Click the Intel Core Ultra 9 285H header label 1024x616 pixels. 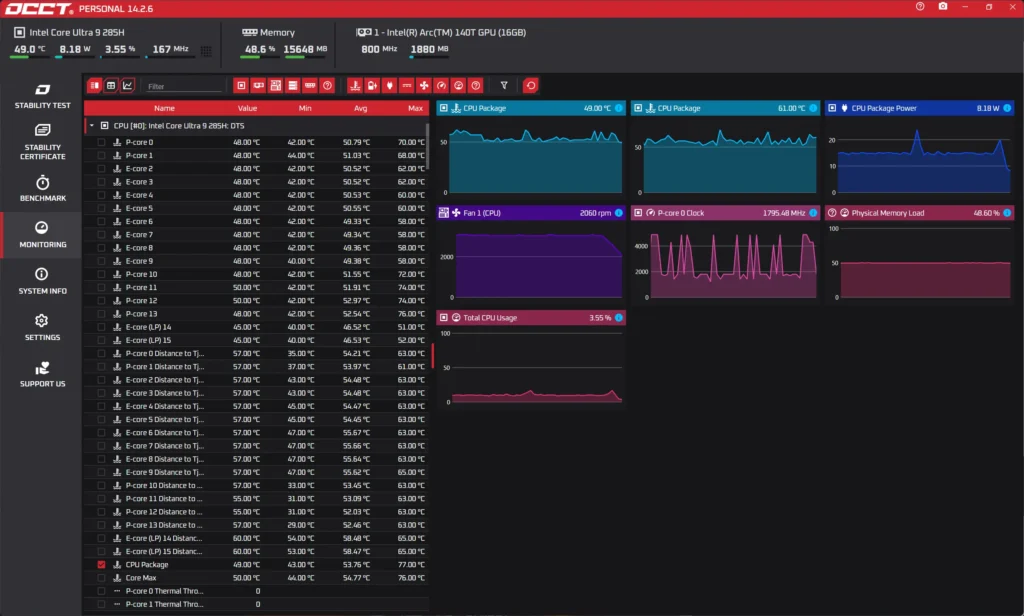pos(76,32)
